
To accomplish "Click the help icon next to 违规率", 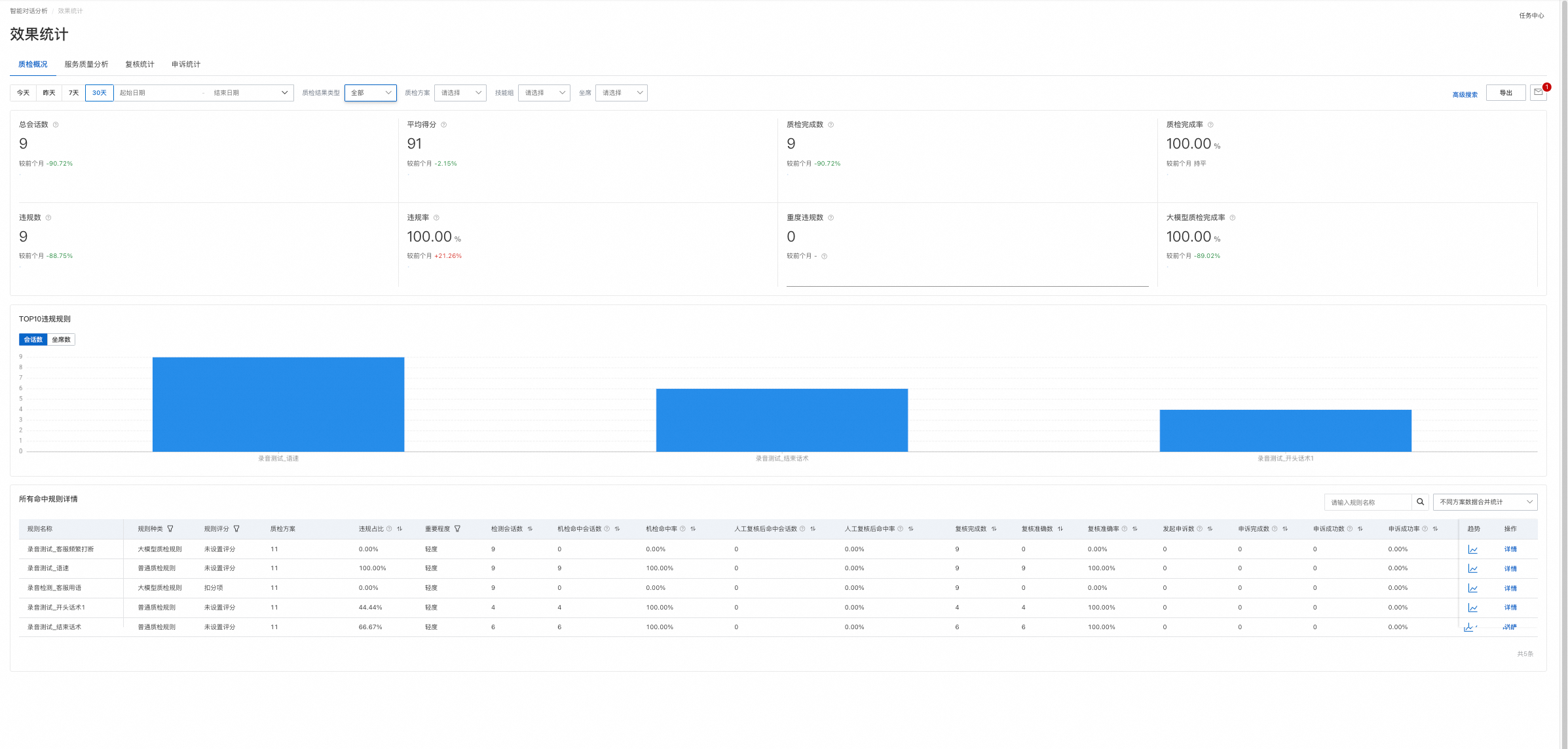I will coord(436,218).
